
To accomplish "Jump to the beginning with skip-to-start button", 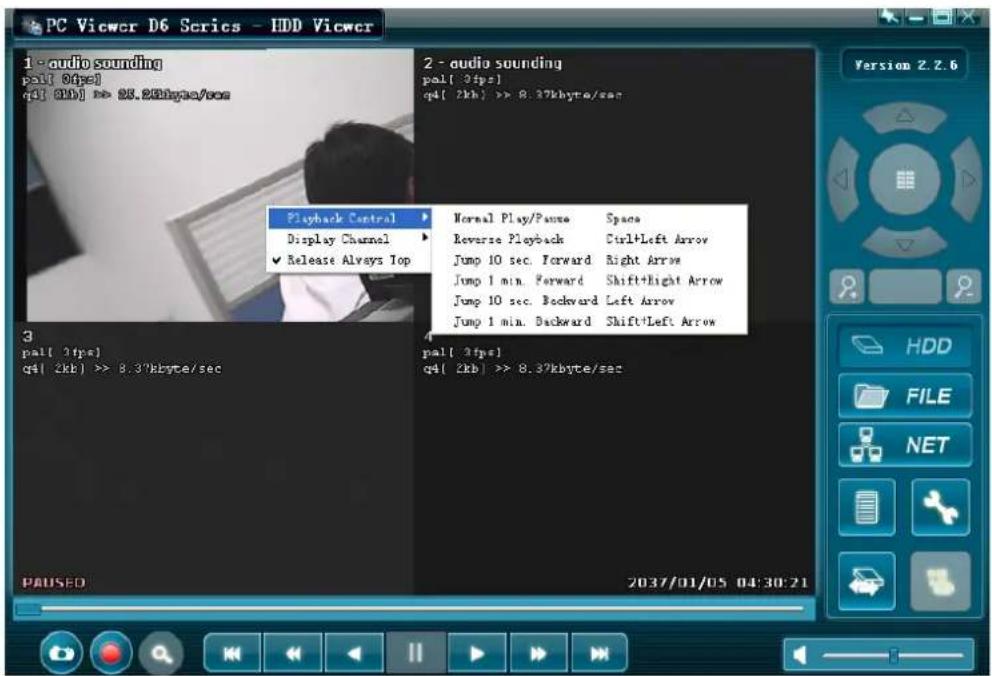I will pos(232,653).
